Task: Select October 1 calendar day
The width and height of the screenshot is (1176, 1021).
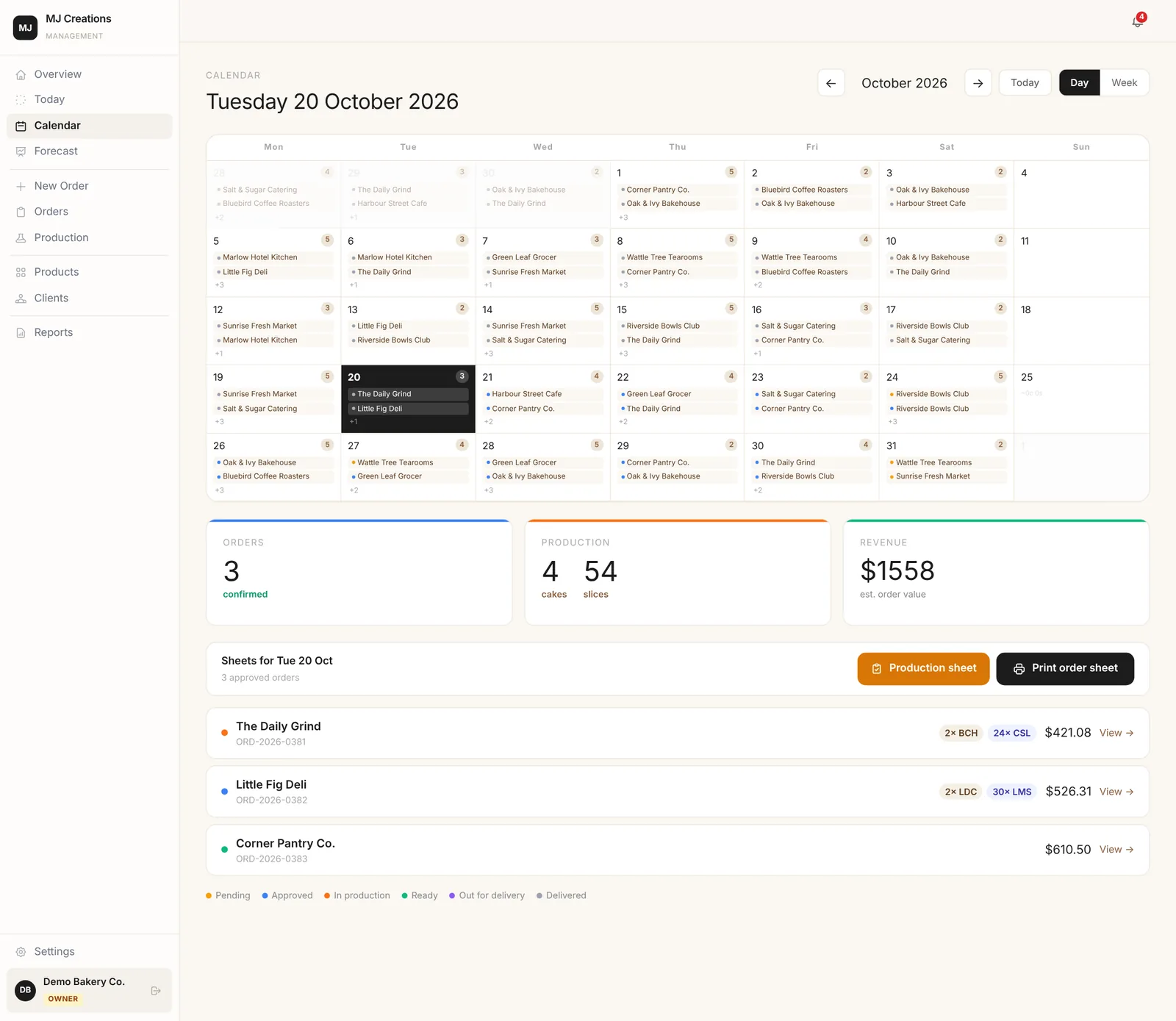Action: click(677, 194)
